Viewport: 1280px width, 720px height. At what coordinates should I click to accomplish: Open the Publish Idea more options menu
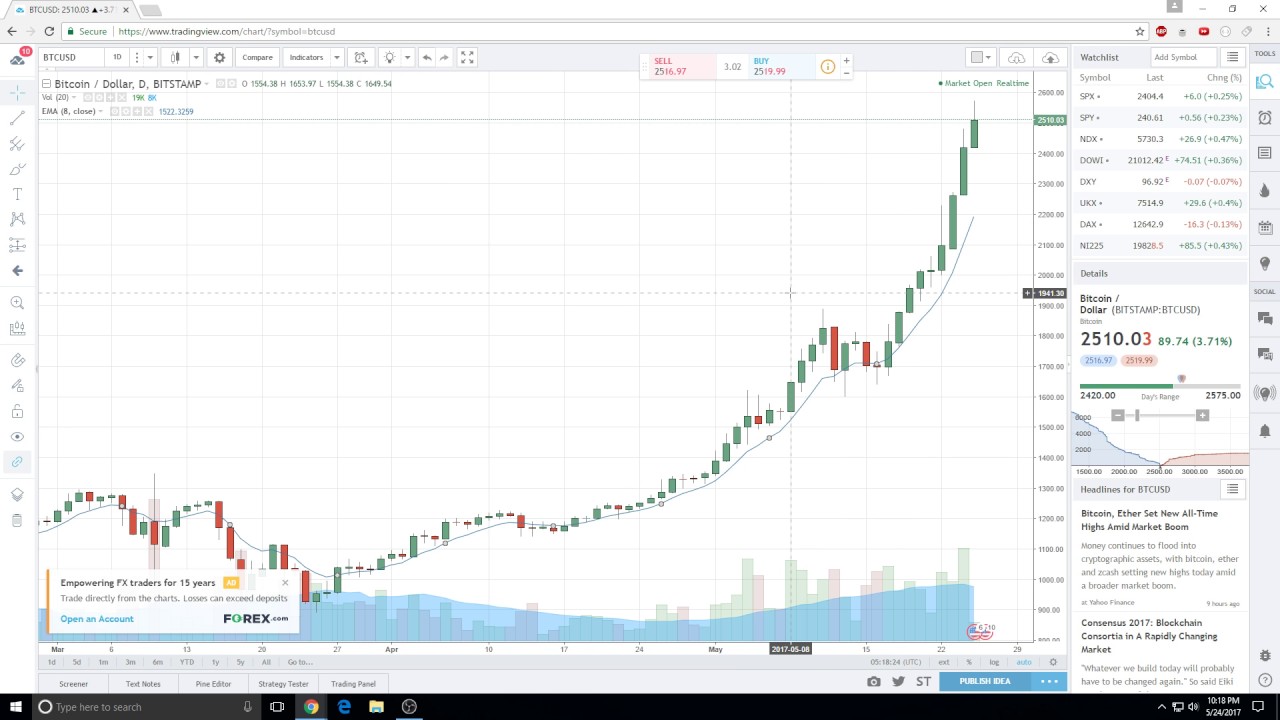coord(1049,681)
